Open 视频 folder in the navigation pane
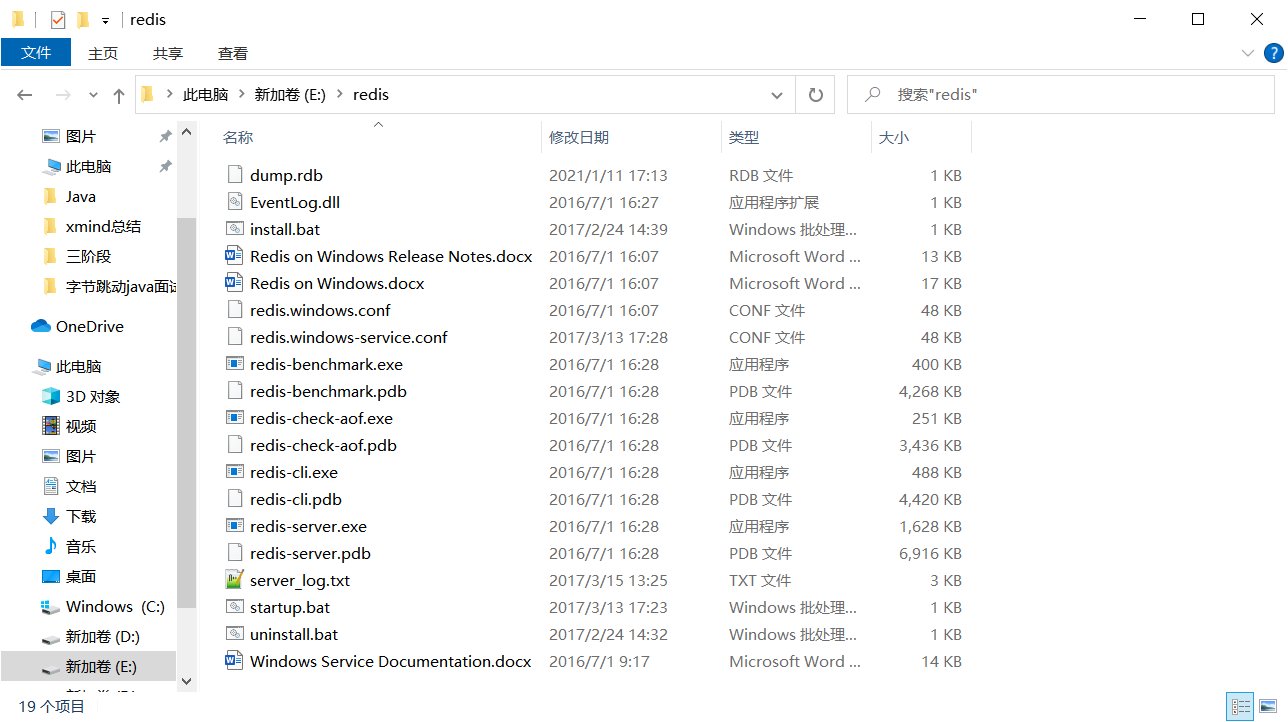 click(x=80, y=426)
